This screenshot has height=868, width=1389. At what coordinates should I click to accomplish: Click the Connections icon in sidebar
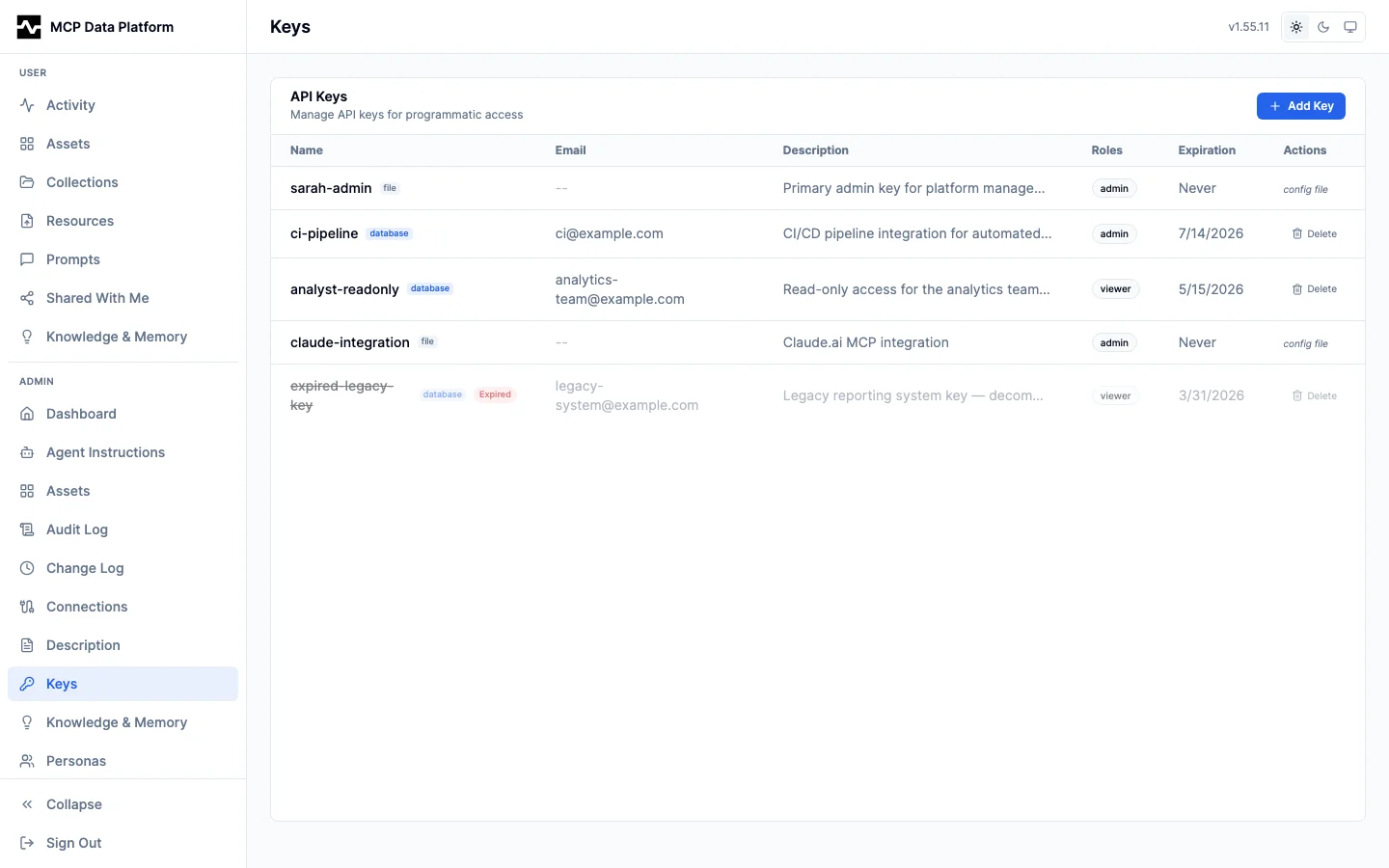pos(27,607)
